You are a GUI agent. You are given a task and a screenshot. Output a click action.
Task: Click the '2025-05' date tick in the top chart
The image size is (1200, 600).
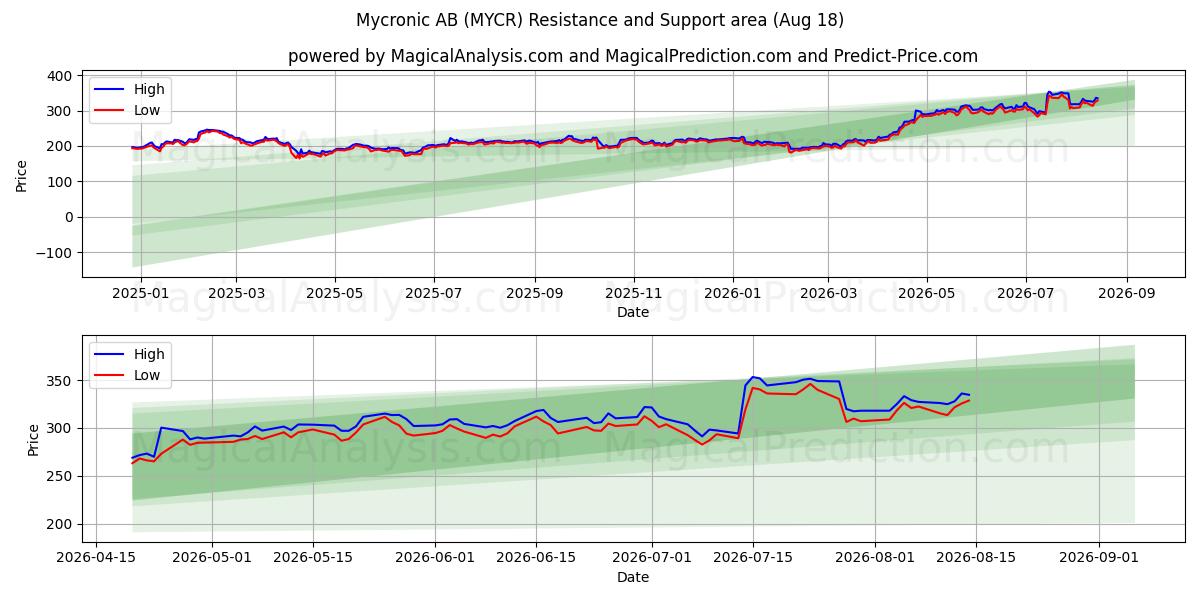point(334,294)
